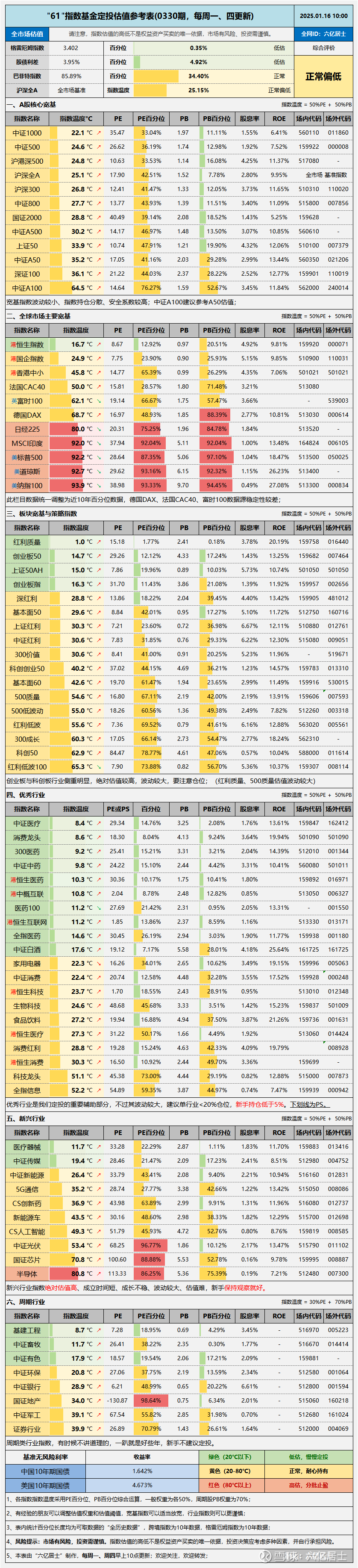Image resolution: width=358 pixels, height=1568 pixels.
Task: Click the table title "61"指数基金定投估值参考表
Action: pos(150,16)
